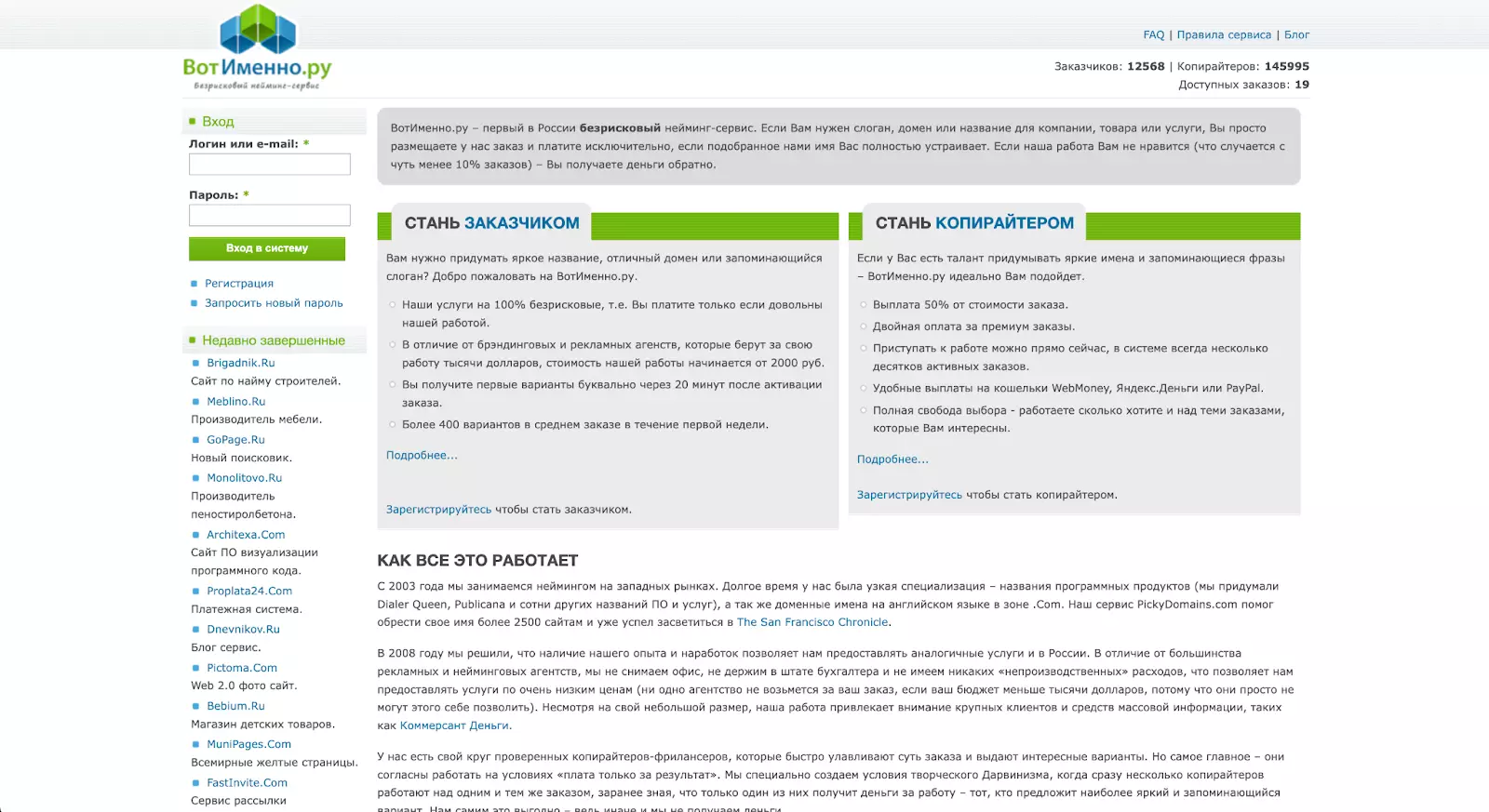Click the Вход в систему button
Screen dimensions: 1489x812
pos(267,248)
